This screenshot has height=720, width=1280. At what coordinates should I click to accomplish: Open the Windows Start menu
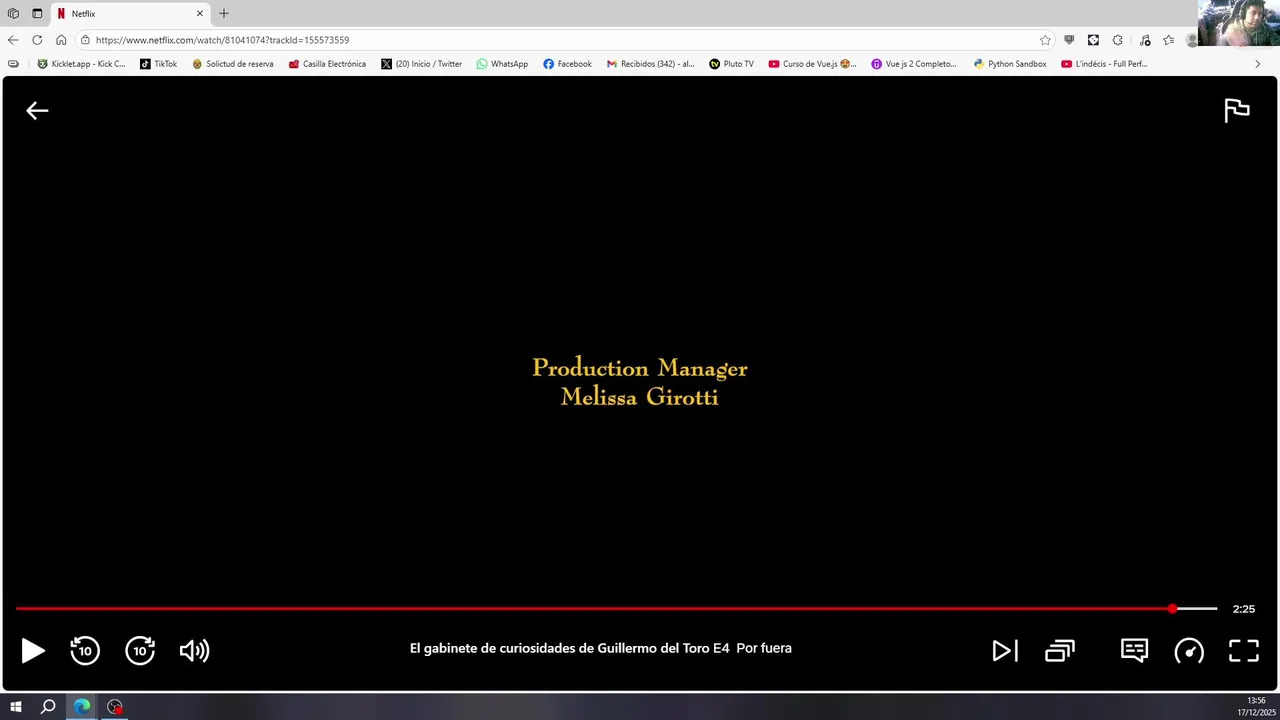pos(15,707)
